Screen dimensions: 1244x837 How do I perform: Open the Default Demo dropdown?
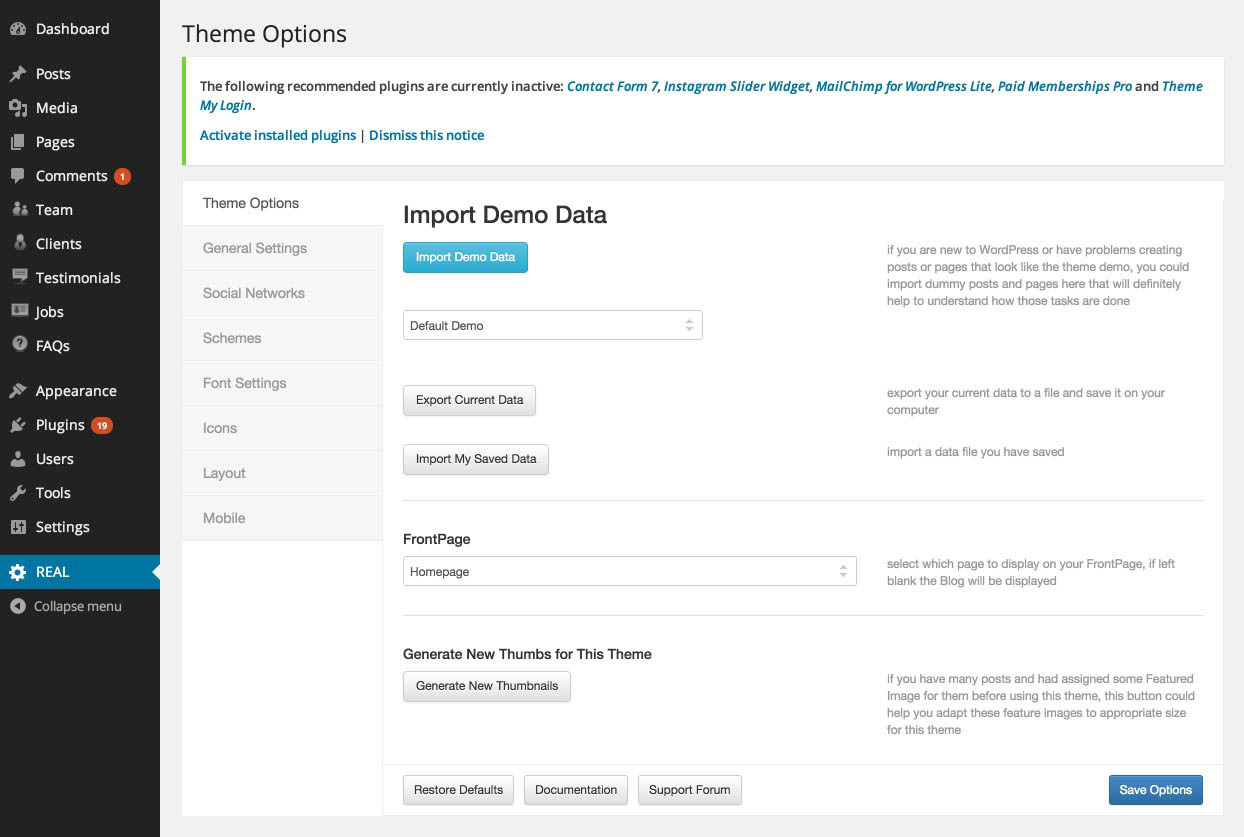[x=552, y=325]
